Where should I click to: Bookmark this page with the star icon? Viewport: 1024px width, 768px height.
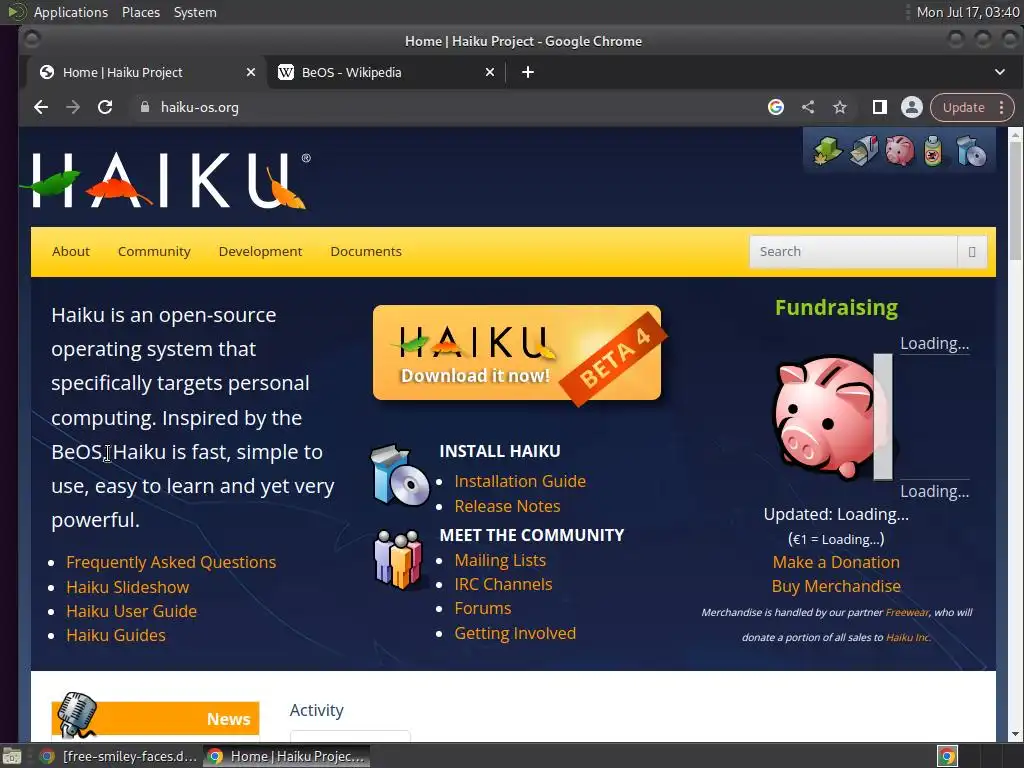840,107
